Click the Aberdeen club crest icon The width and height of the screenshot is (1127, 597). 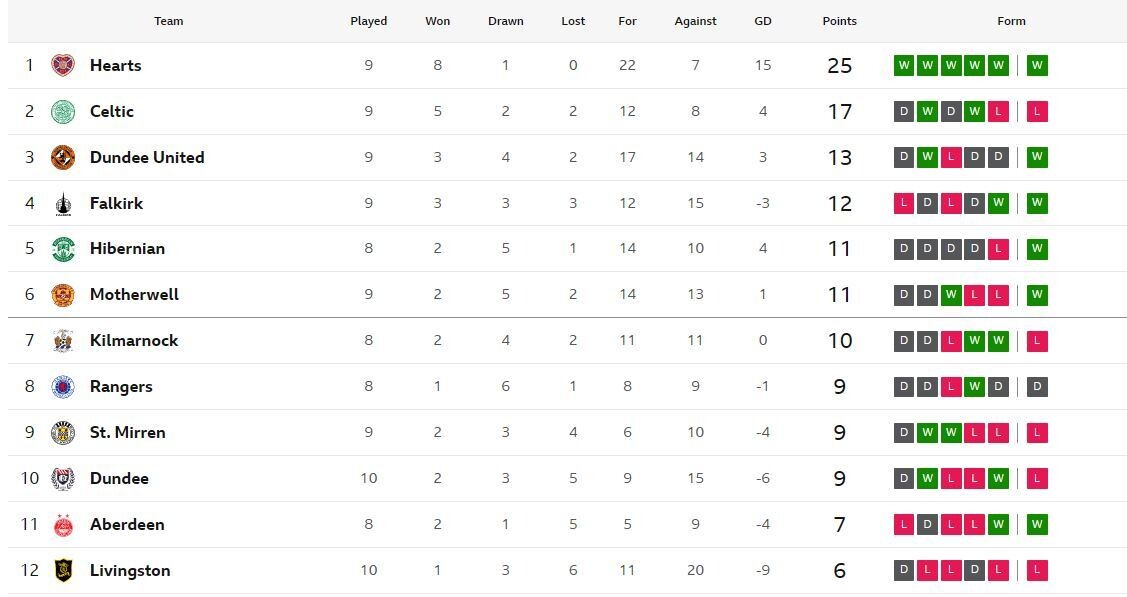pyautogui.click(x=63, y=525)
